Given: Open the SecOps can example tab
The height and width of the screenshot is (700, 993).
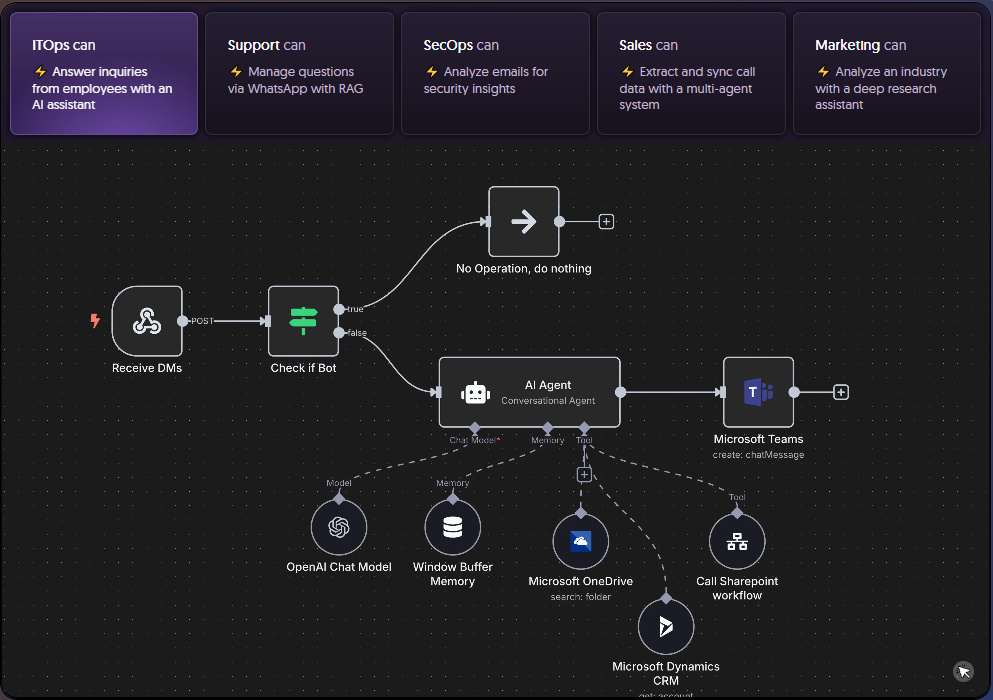Looking at the screenshot, I should click(x=495, y=71).
